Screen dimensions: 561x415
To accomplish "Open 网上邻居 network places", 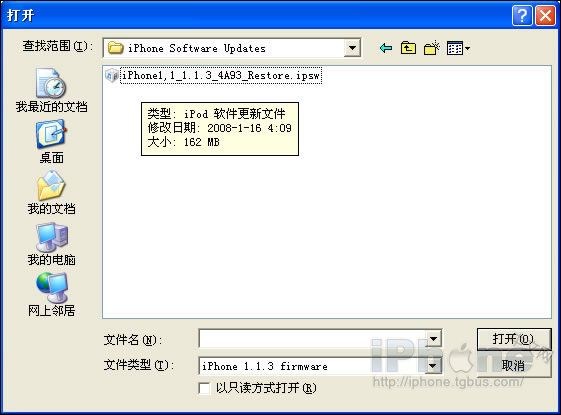I will (51, 295).
